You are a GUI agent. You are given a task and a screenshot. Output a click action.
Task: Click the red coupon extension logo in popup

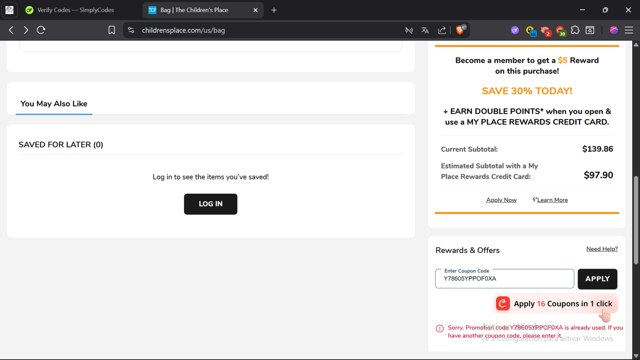pyautogui.click(x=503, y=303)
